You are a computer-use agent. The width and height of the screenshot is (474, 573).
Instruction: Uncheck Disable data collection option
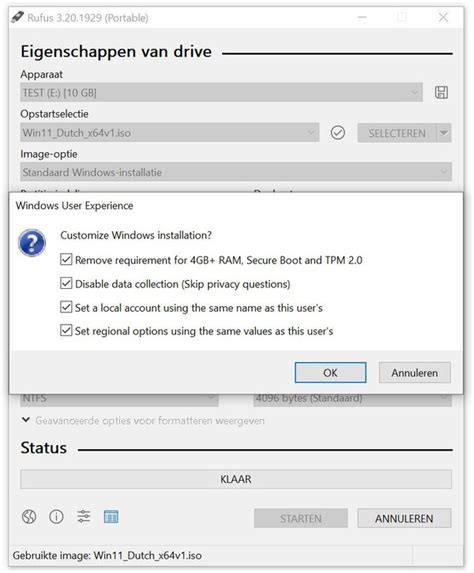[x=66, y=284]
